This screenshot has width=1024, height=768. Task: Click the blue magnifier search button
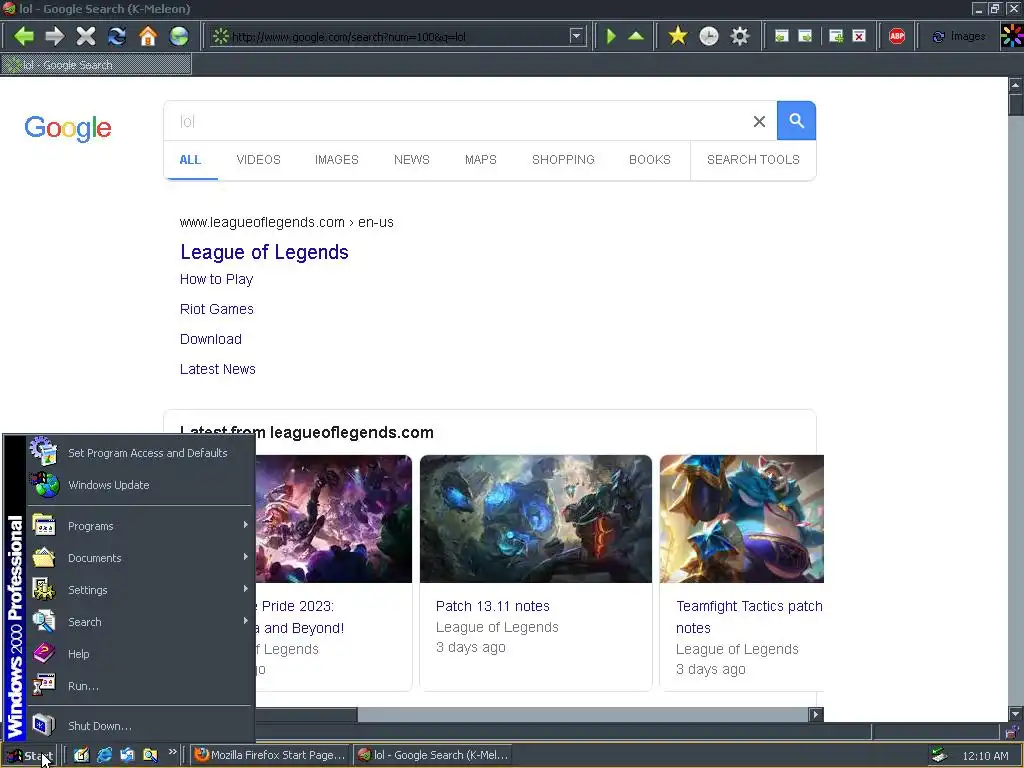796,121
